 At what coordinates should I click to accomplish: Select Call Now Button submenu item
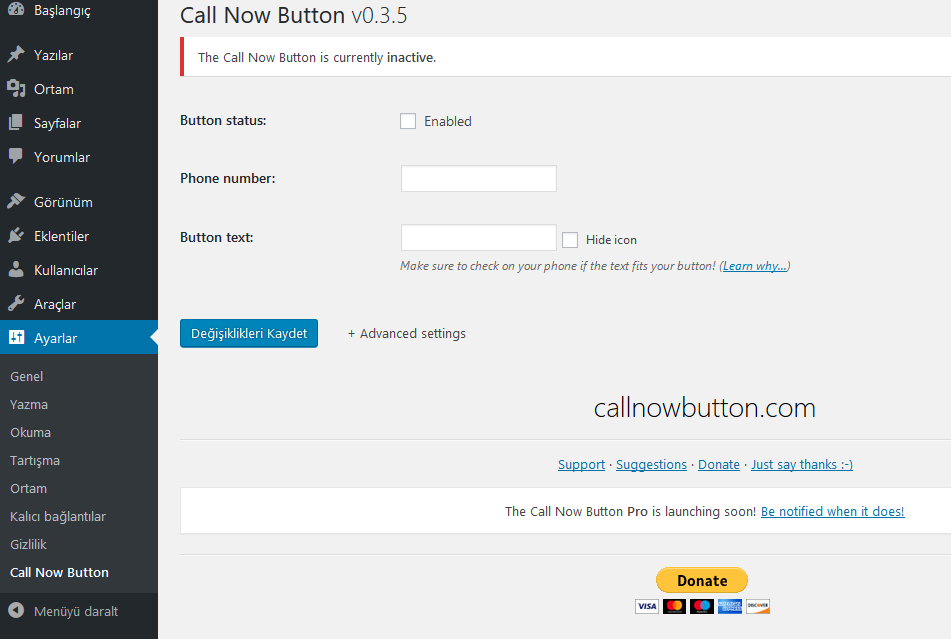[59, 572]
